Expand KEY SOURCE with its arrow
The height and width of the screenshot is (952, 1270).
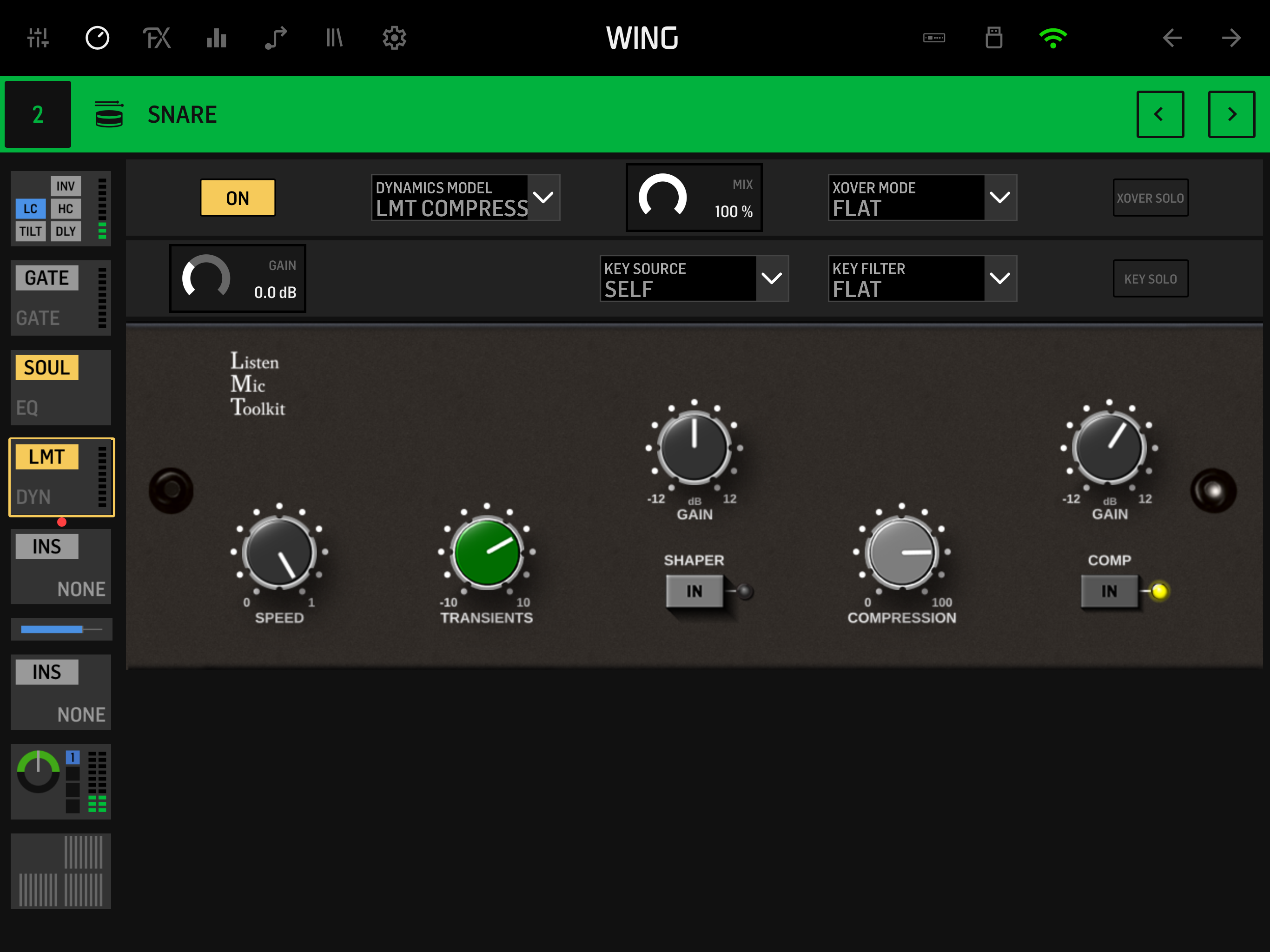(x=772, y=278)
